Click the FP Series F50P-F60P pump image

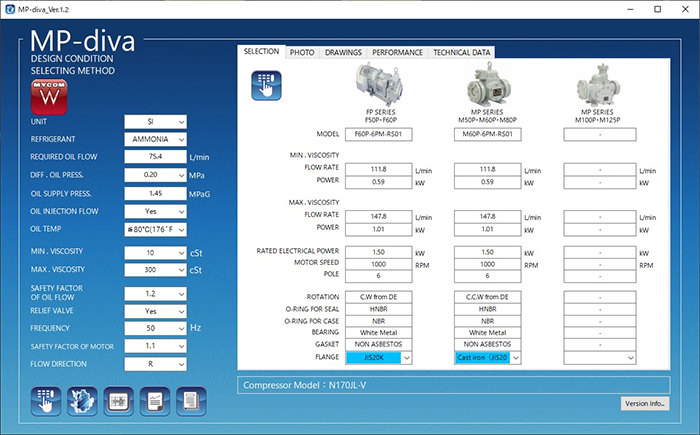click(x=379, y=85)
